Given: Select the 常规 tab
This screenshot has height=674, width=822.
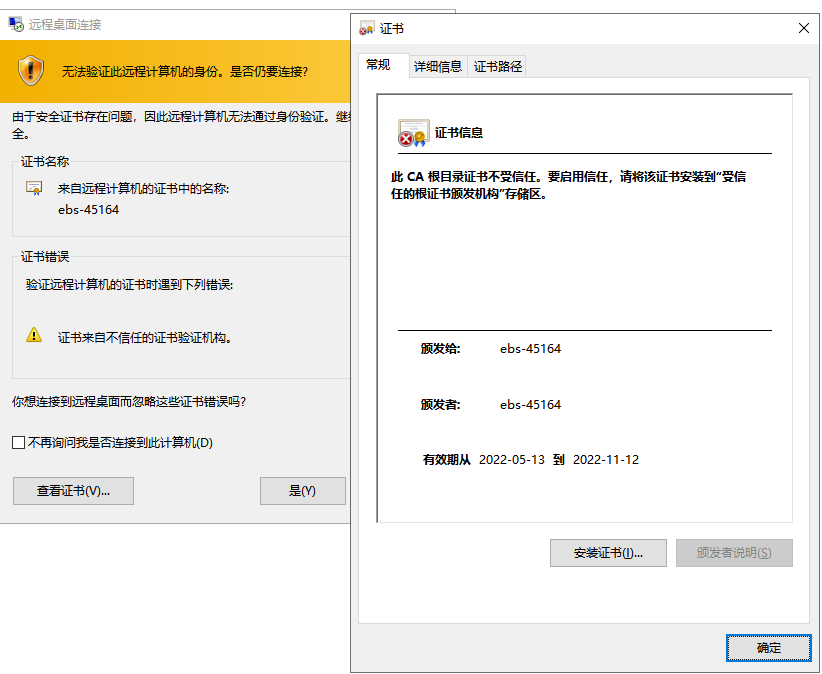Looking at the screenshot, I should coord(378,65).
